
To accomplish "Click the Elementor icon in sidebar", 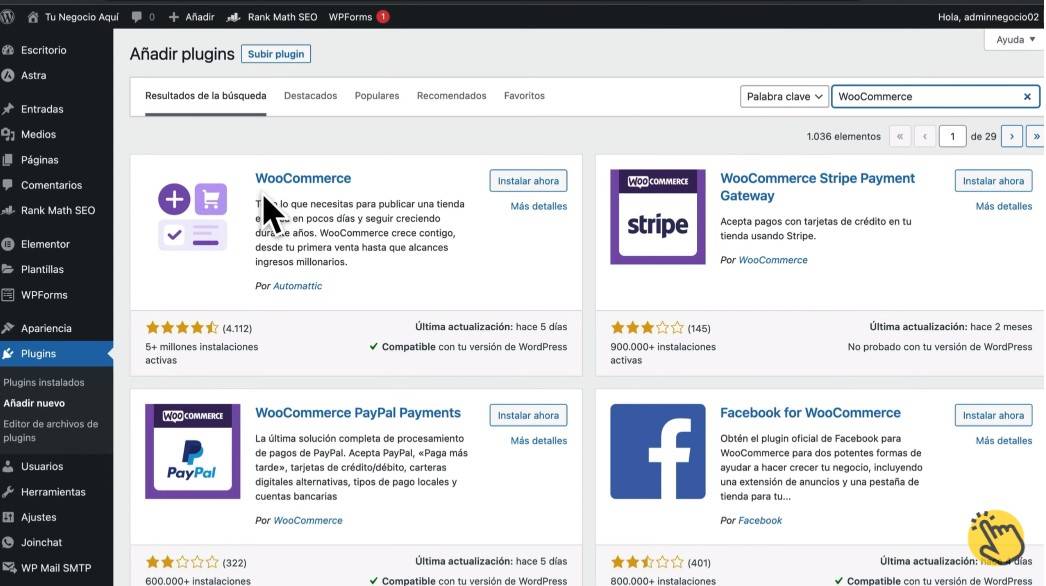I will (8, 244).
